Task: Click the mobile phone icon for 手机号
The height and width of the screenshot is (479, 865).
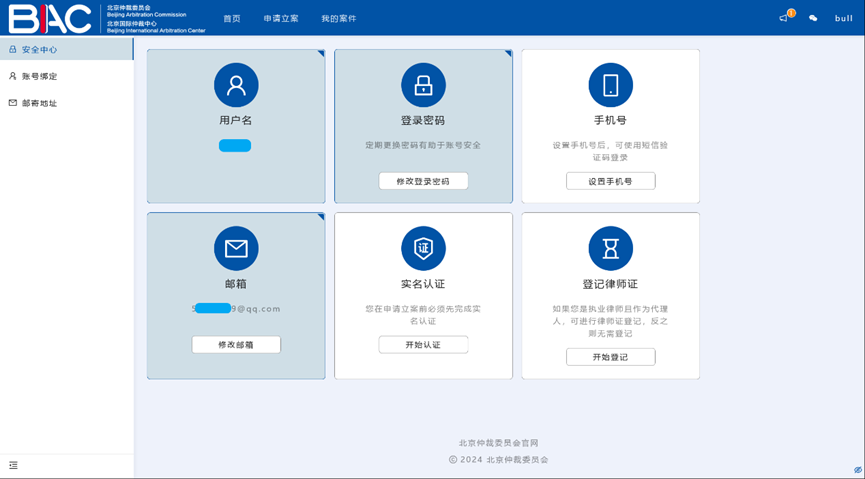Action: 610,86
